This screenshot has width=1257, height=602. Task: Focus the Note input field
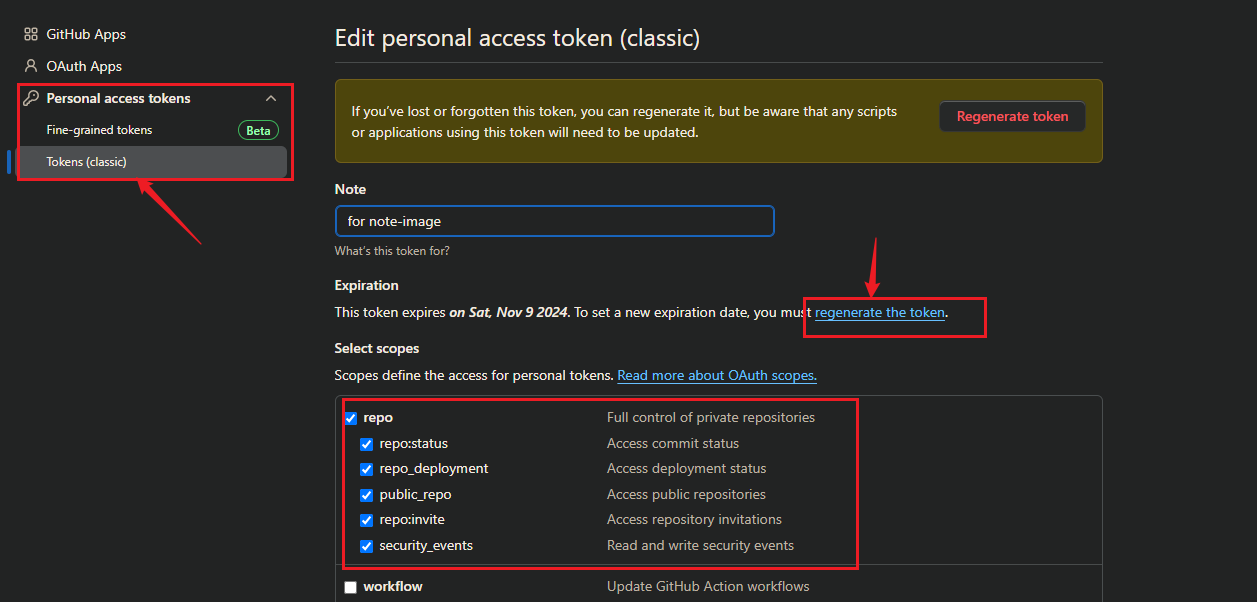pyautogui.click(x=554, y=221)
